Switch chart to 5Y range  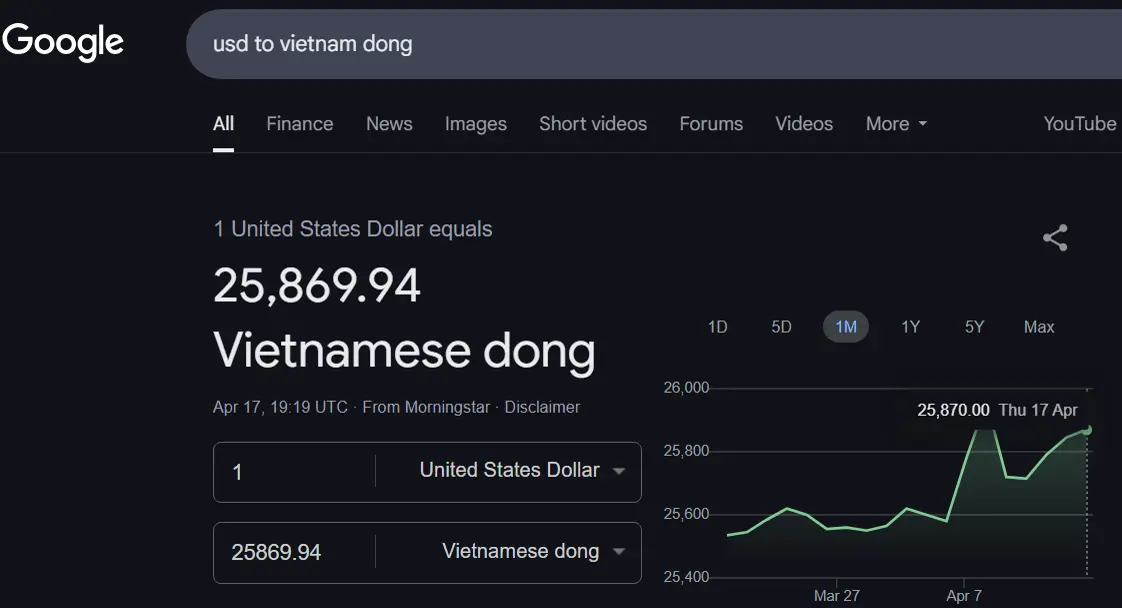coord(974,327)
